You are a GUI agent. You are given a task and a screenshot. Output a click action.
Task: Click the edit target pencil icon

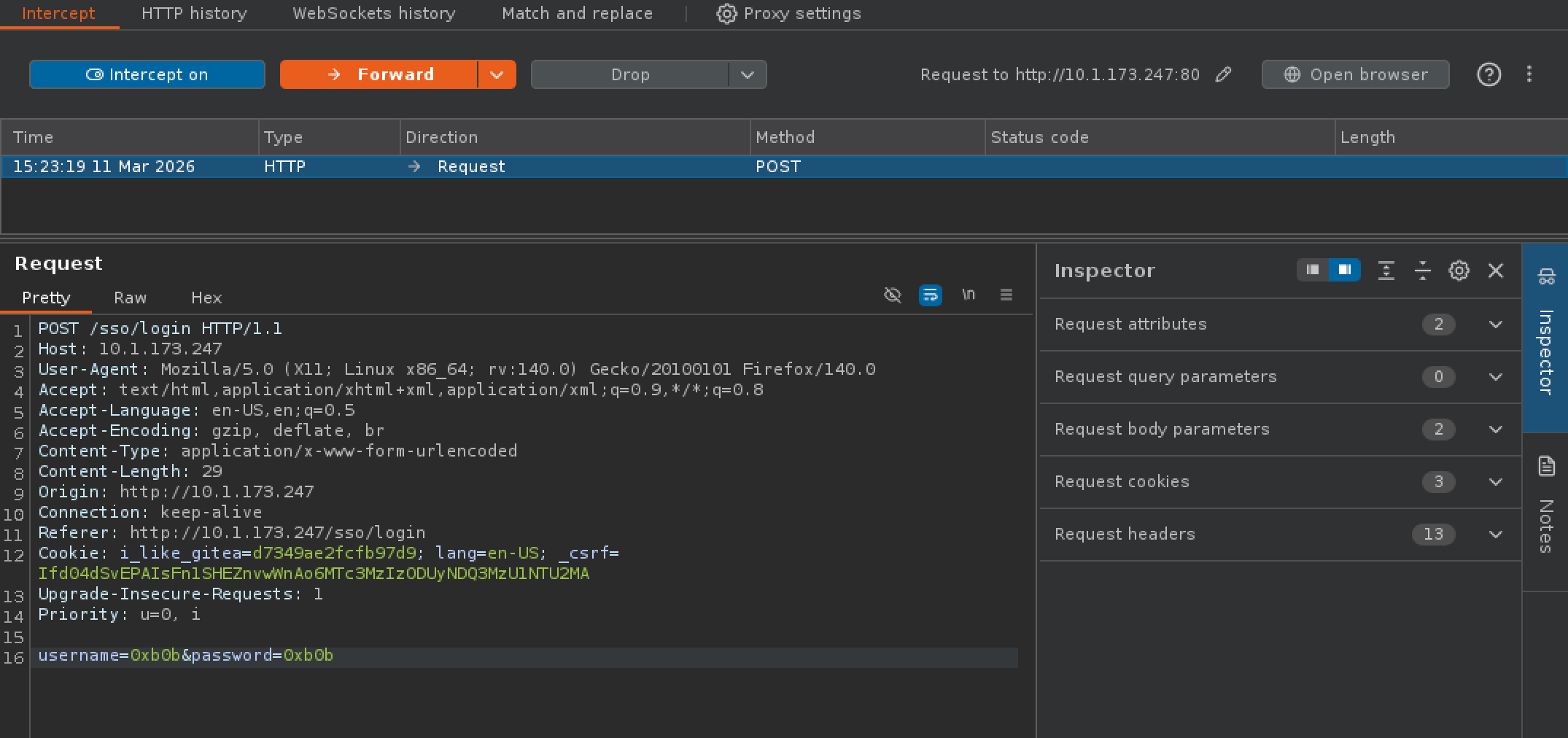[x=1224, y=74]
